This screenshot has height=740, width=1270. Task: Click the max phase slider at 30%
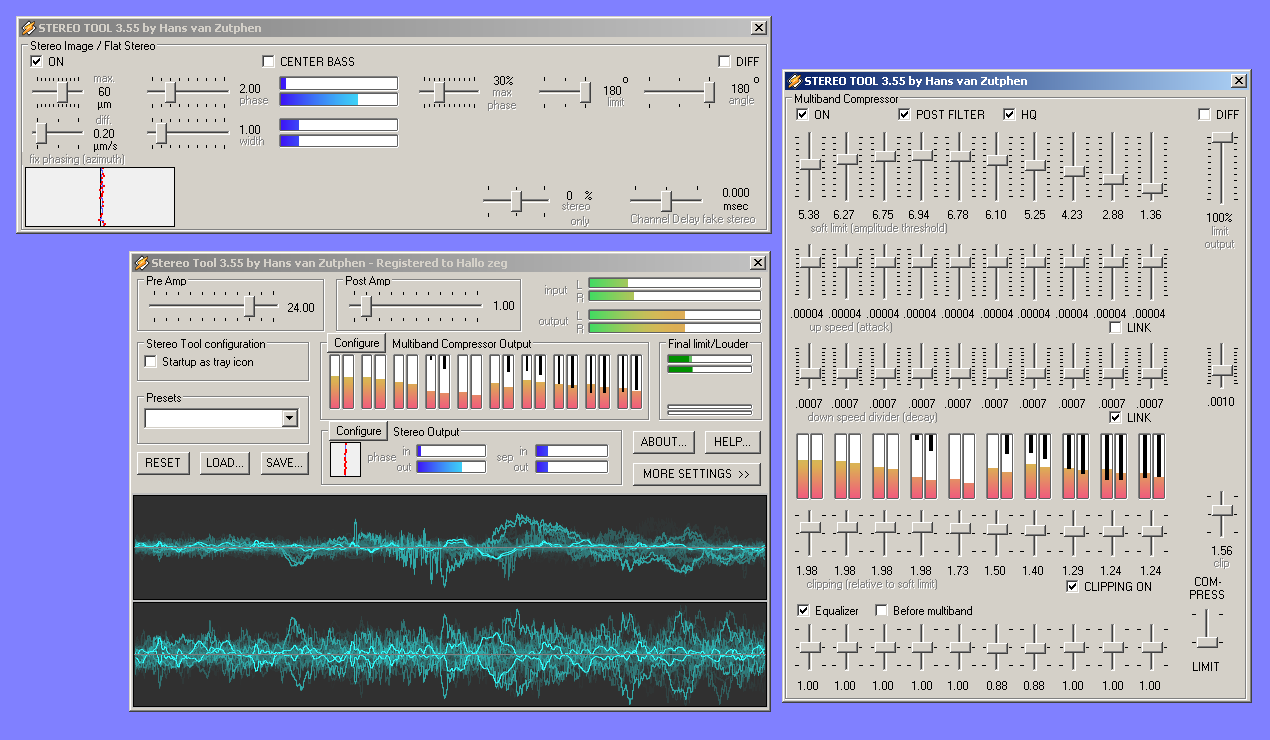(449, 92)
